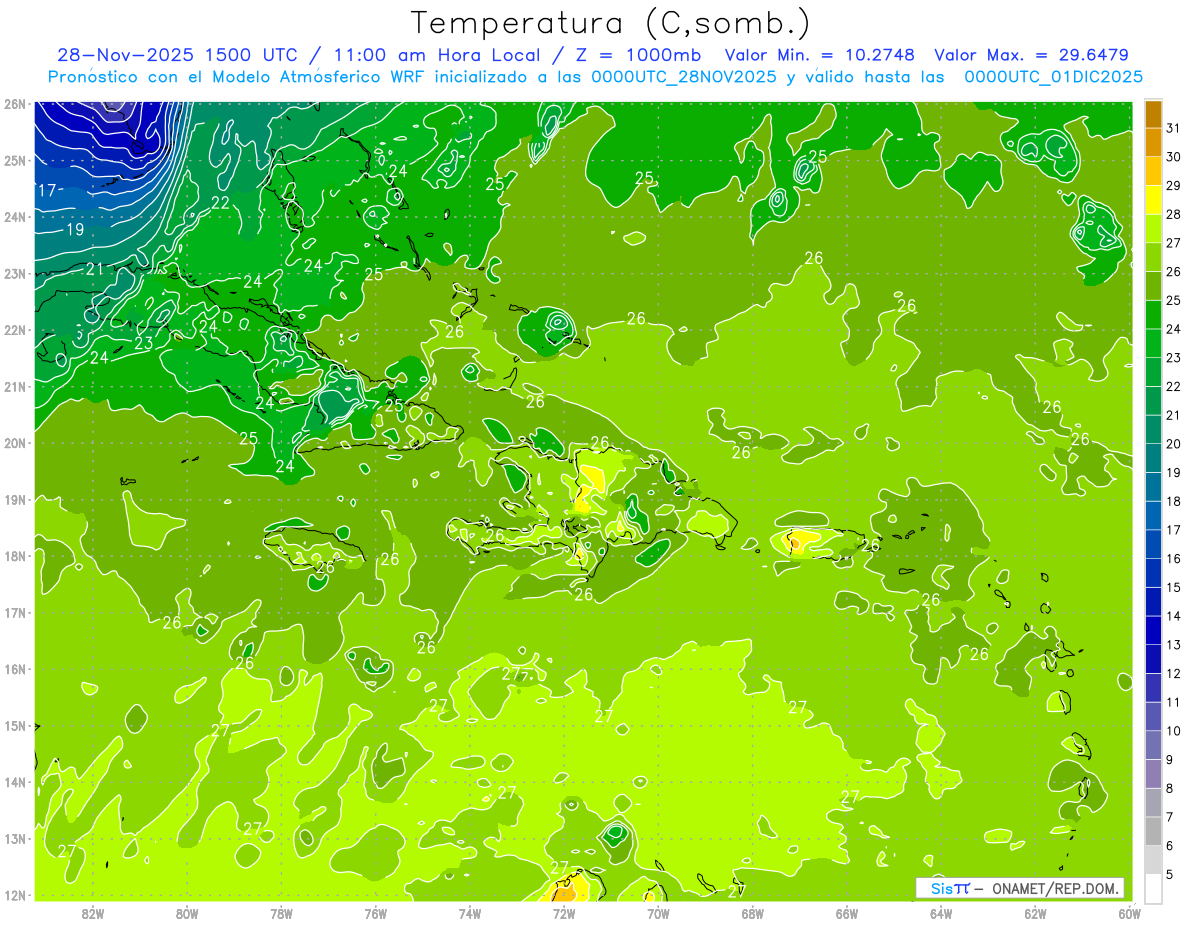Click the 24N latitude label

(x=14, y=217)
